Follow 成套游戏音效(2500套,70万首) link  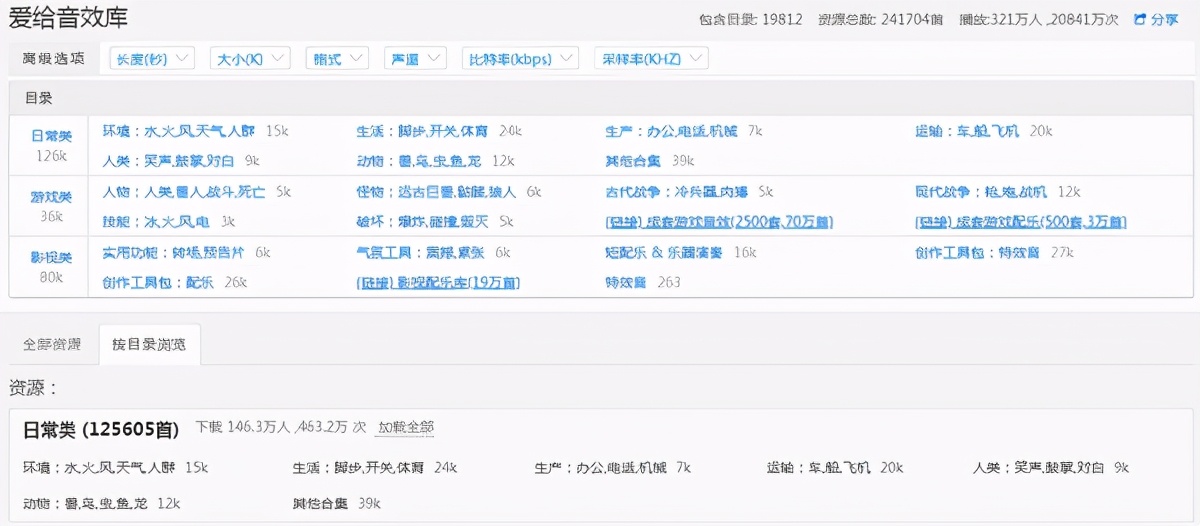click(719, 221)
